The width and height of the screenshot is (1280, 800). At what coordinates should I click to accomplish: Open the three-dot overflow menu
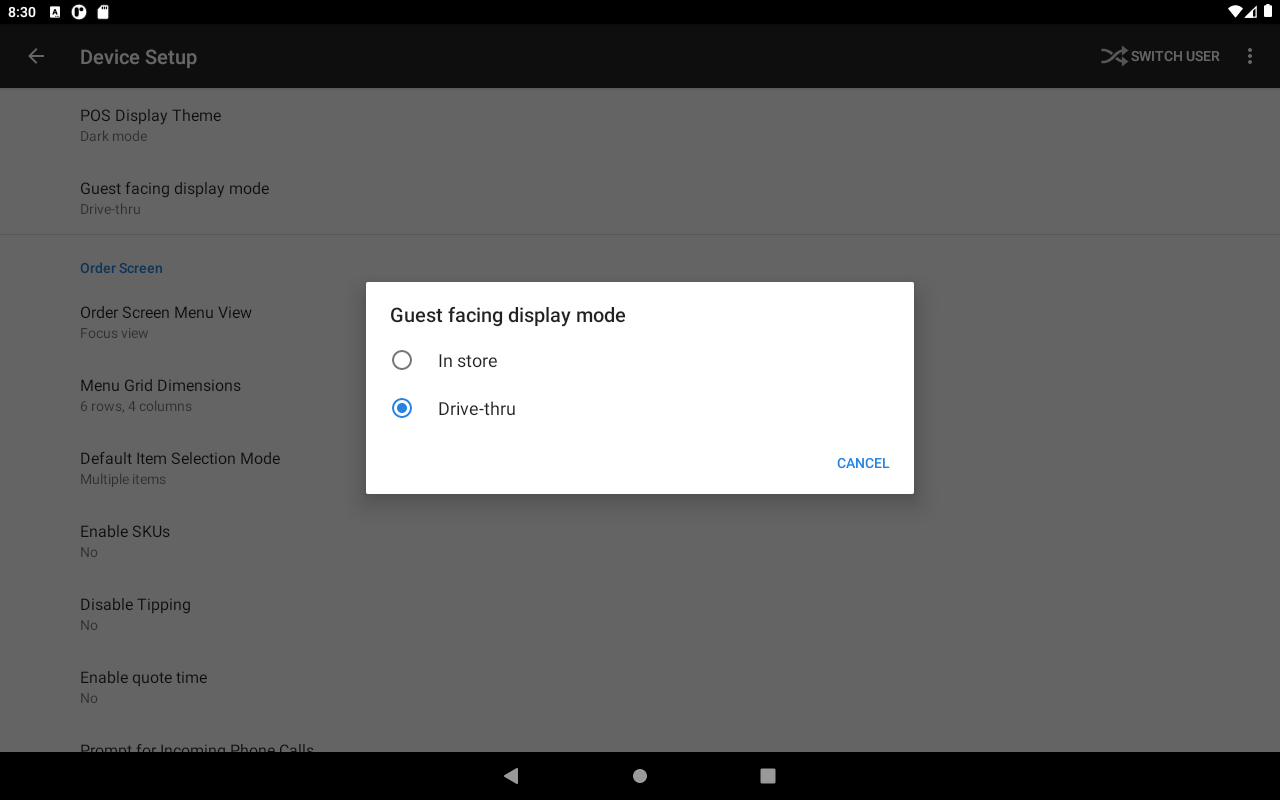pos(1250,56)
